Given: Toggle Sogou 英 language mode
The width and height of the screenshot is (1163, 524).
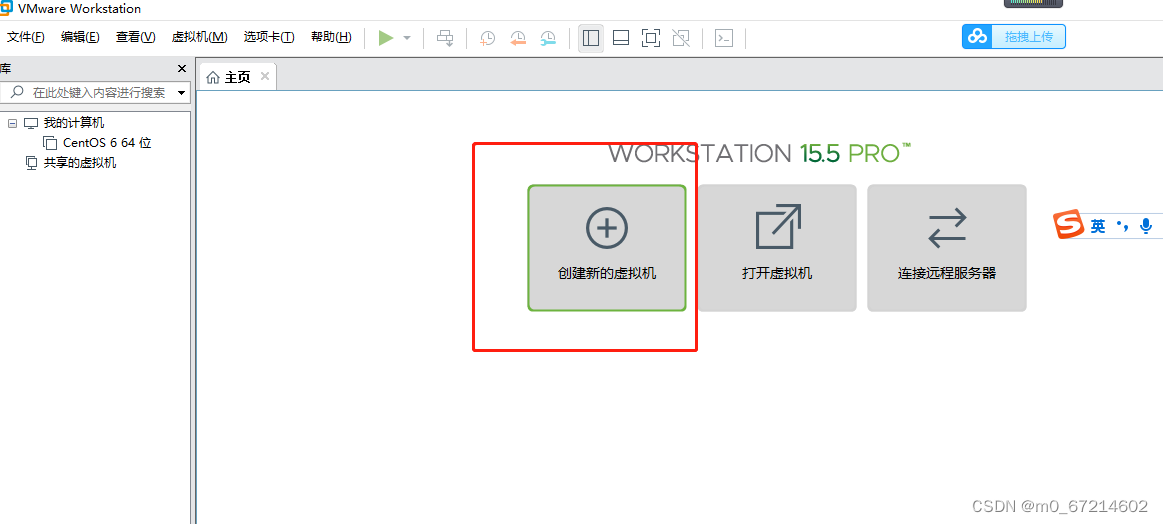Looking at the screenshot, I should click(x=1098, y=226).
